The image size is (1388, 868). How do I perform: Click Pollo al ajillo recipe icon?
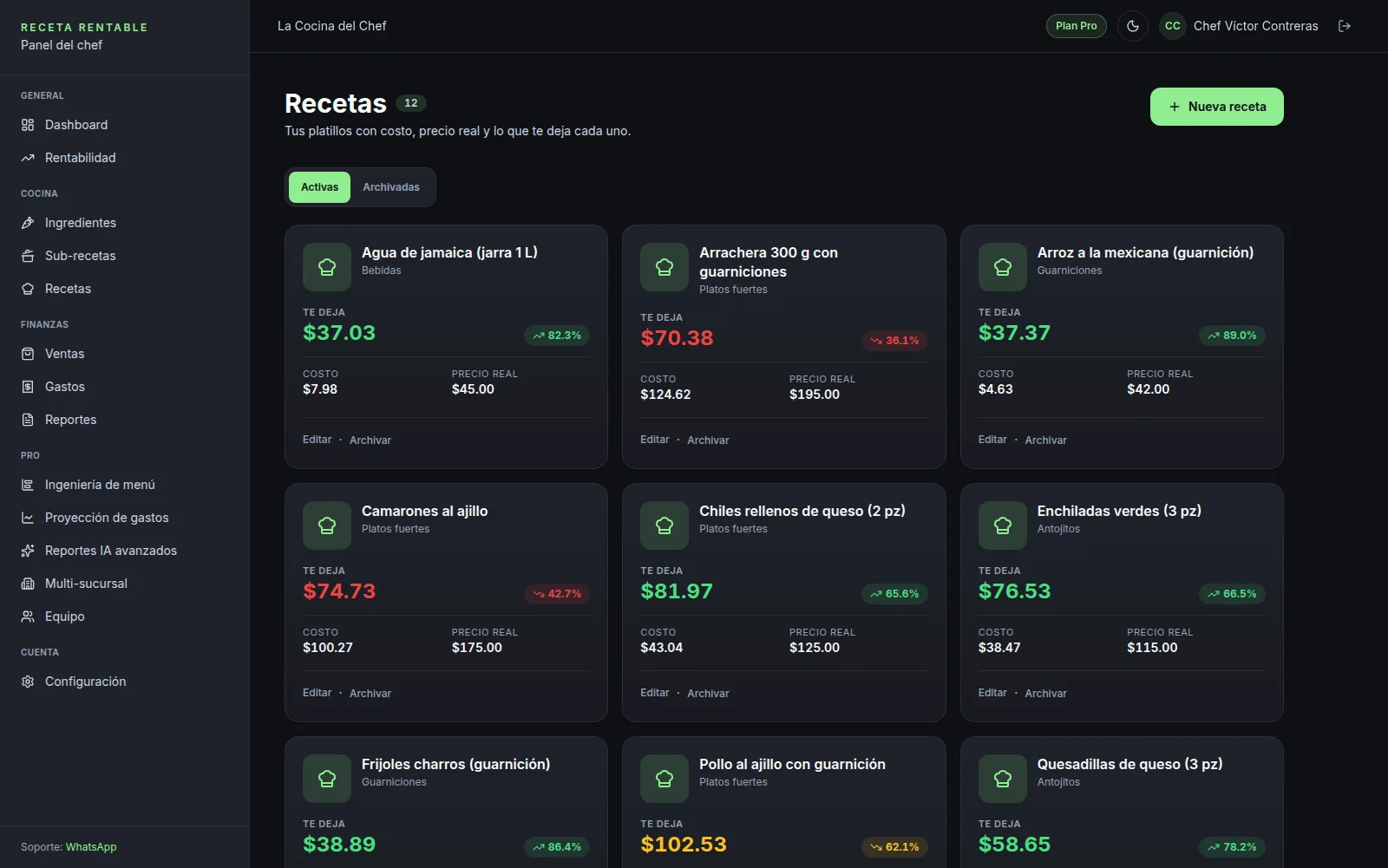(x=665, y=779)
